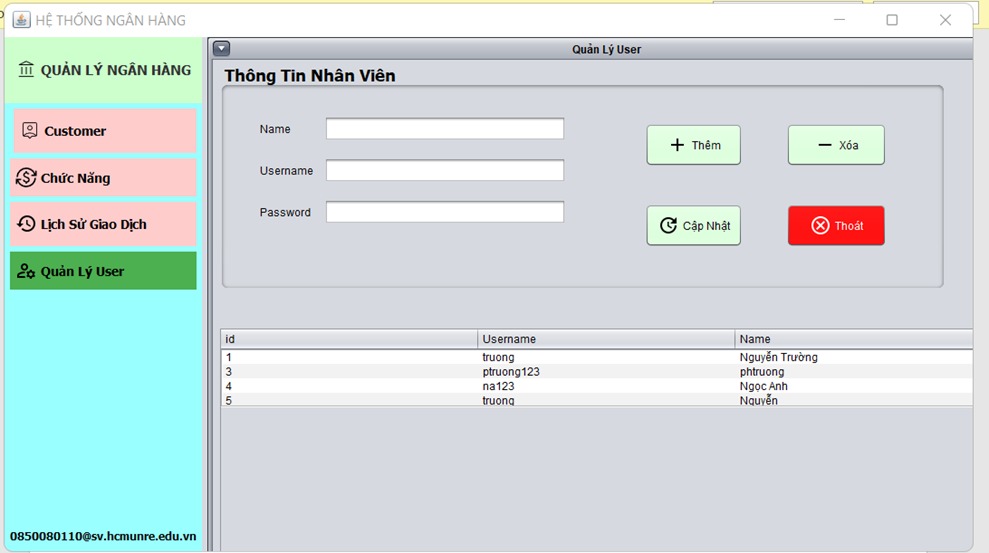Click the QUẢN LÝ NGÂN HÀNG header label

pyautogui.click(x=116, y=70)
